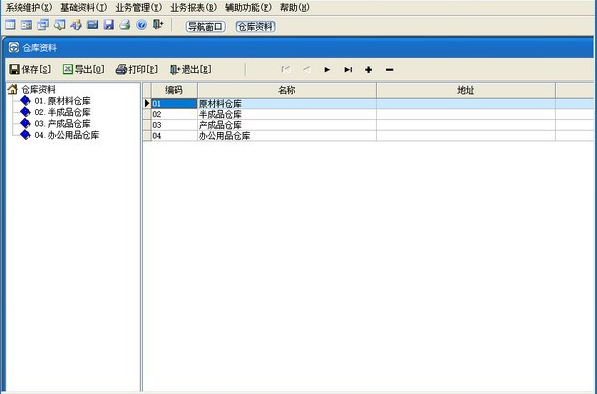Open the 业务管理 menu

click(x=139, y=8)
